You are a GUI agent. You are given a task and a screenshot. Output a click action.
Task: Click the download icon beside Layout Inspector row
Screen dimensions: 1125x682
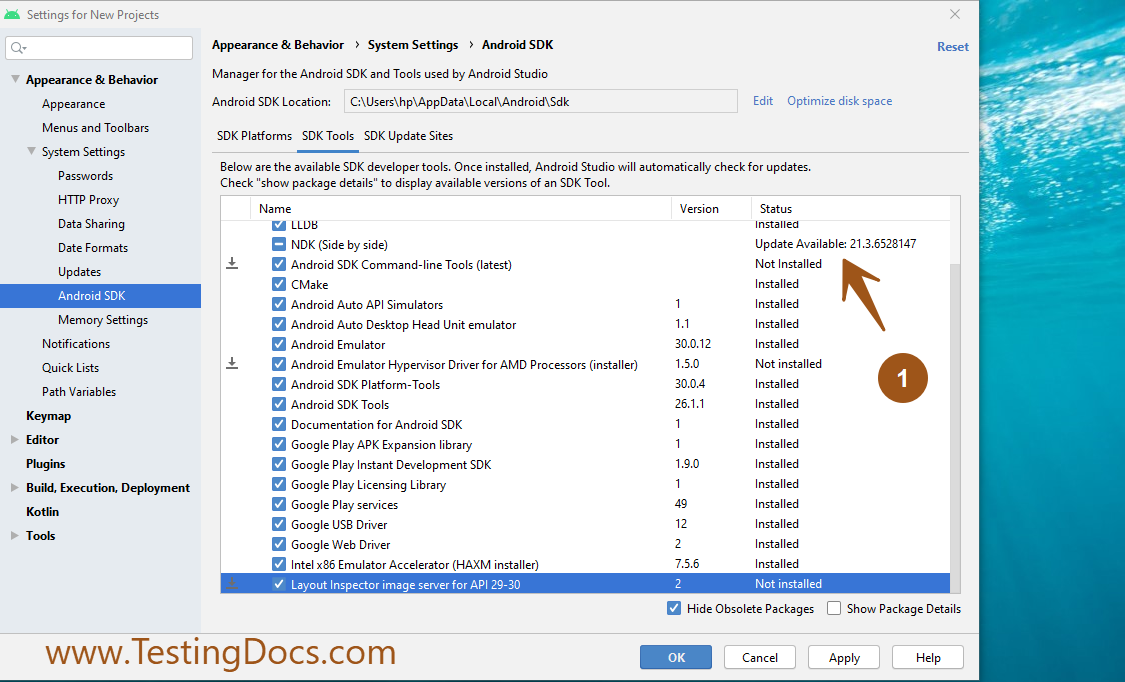pos(232,584)
